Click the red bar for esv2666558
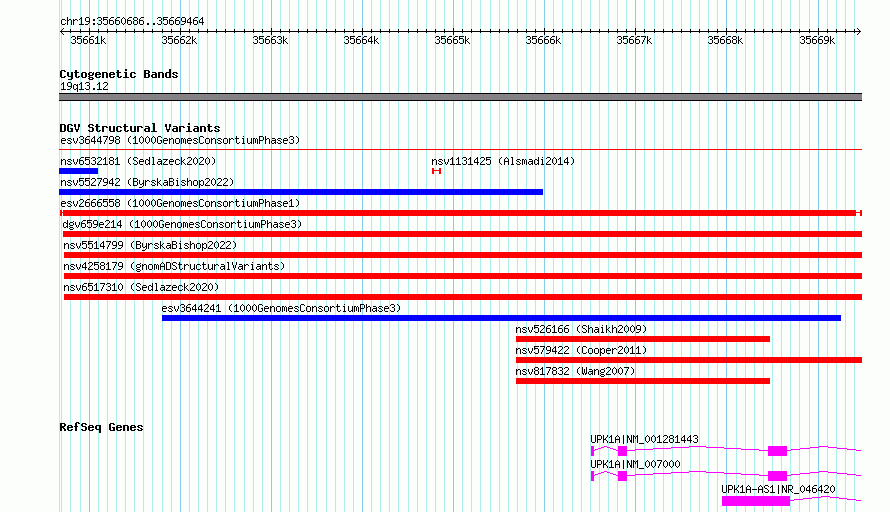 pyautogui.click(x=460, y=213)
